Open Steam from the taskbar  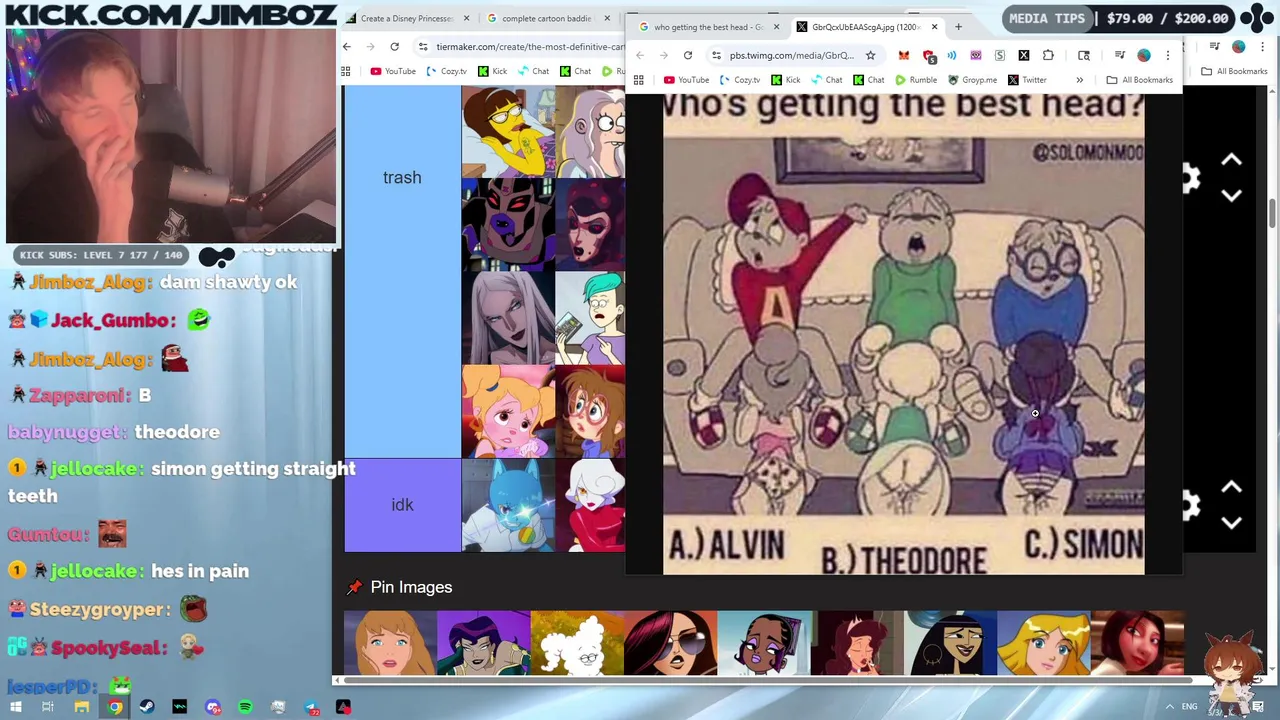click(147, 708)
